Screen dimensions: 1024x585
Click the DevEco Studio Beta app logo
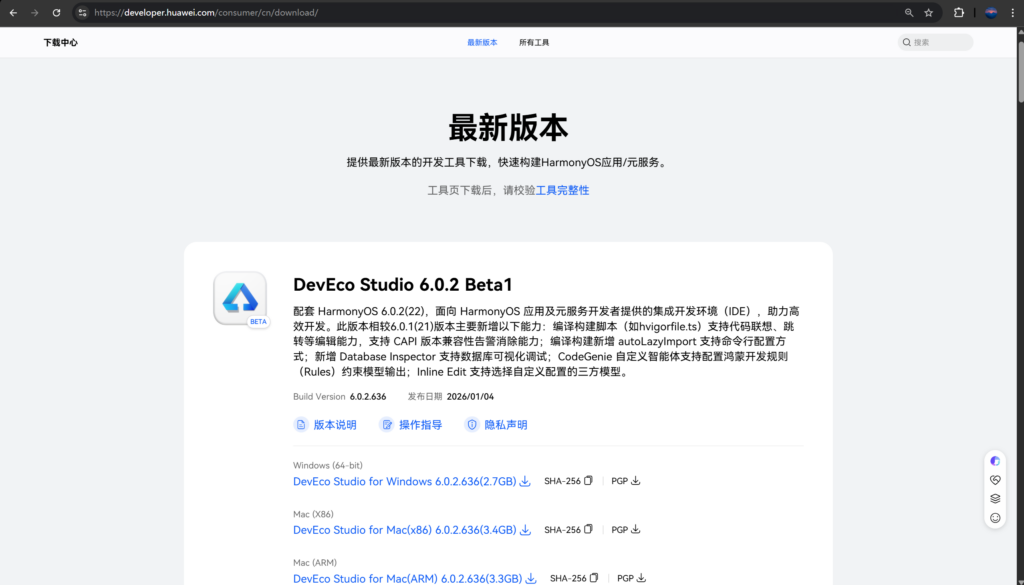click(240, 299)
